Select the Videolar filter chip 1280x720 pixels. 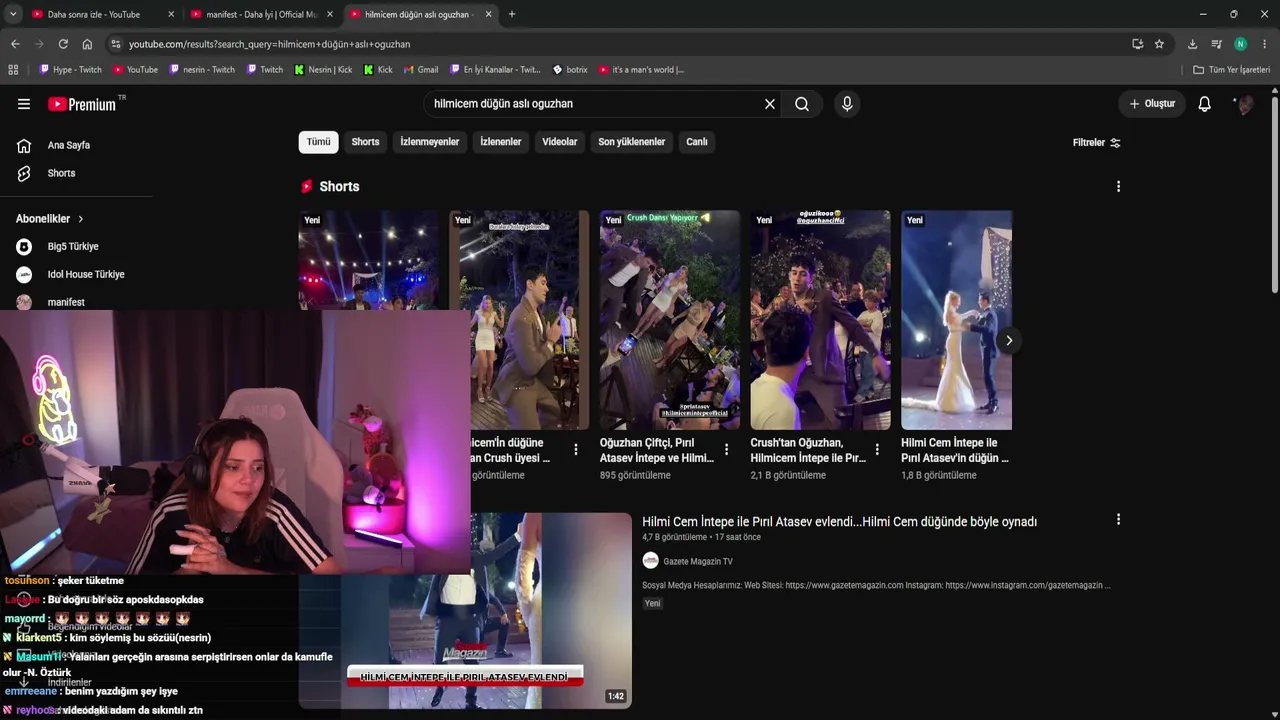(560, 142)
